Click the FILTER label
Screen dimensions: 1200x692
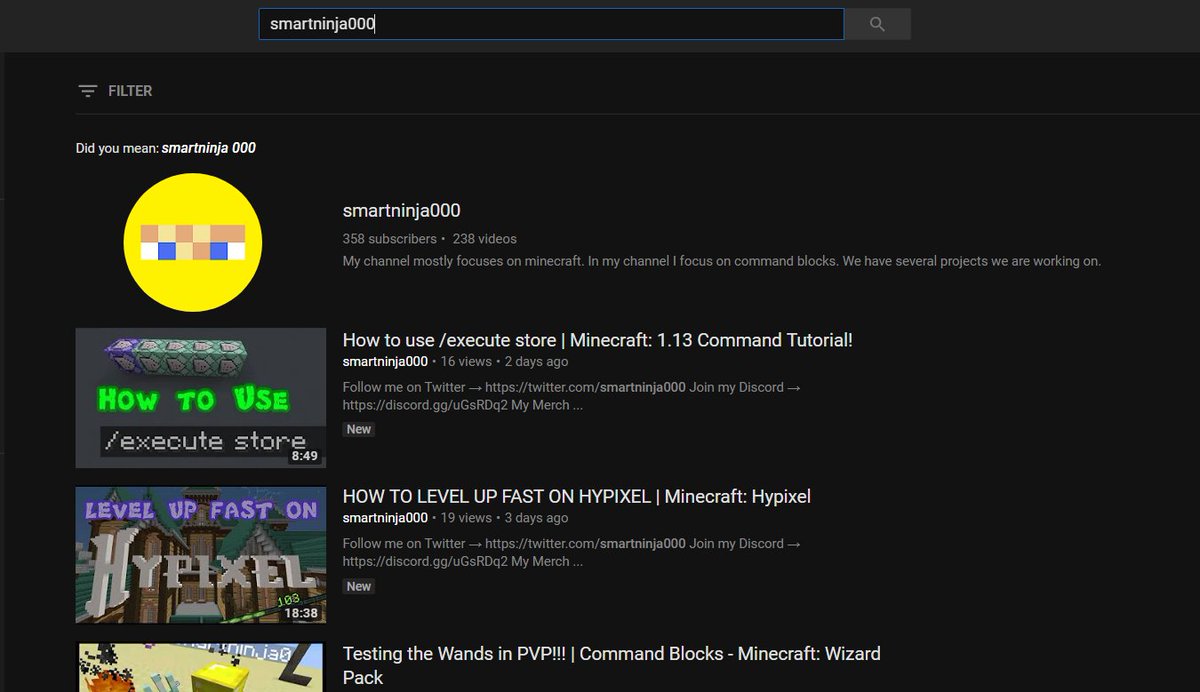(130, 91)
